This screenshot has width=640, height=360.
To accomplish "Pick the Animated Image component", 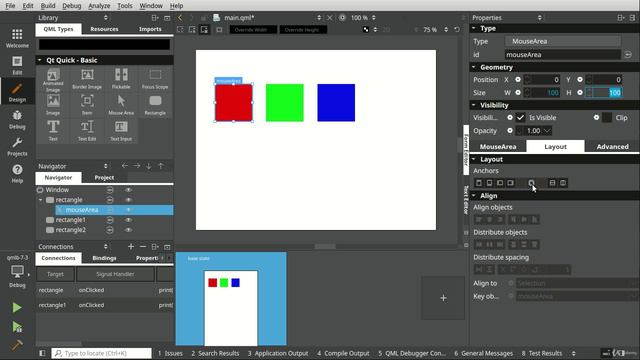I will tap(53, 80).
